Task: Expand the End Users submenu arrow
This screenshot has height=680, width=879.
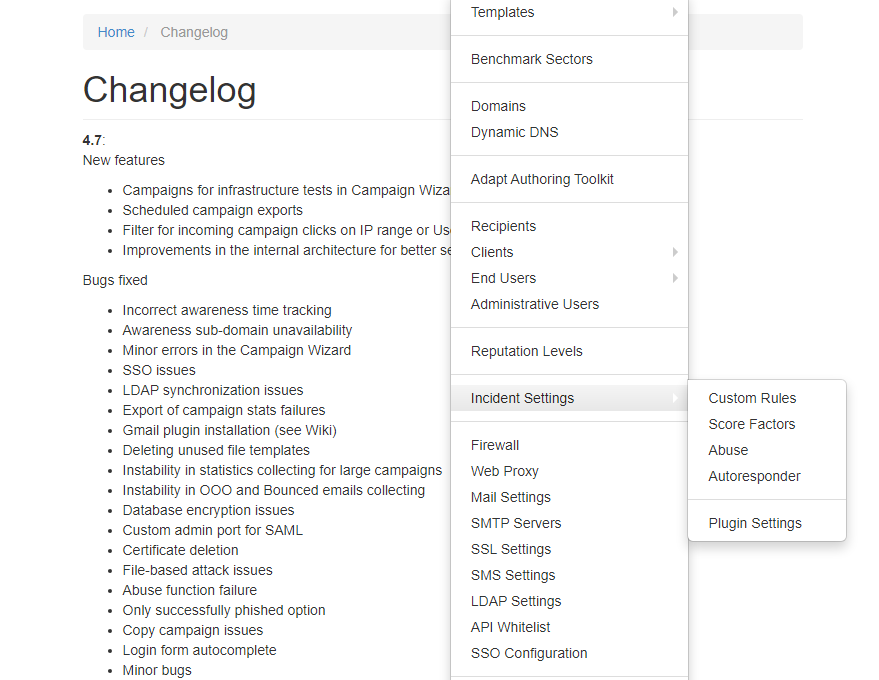Action: click(x=675, y=278)
